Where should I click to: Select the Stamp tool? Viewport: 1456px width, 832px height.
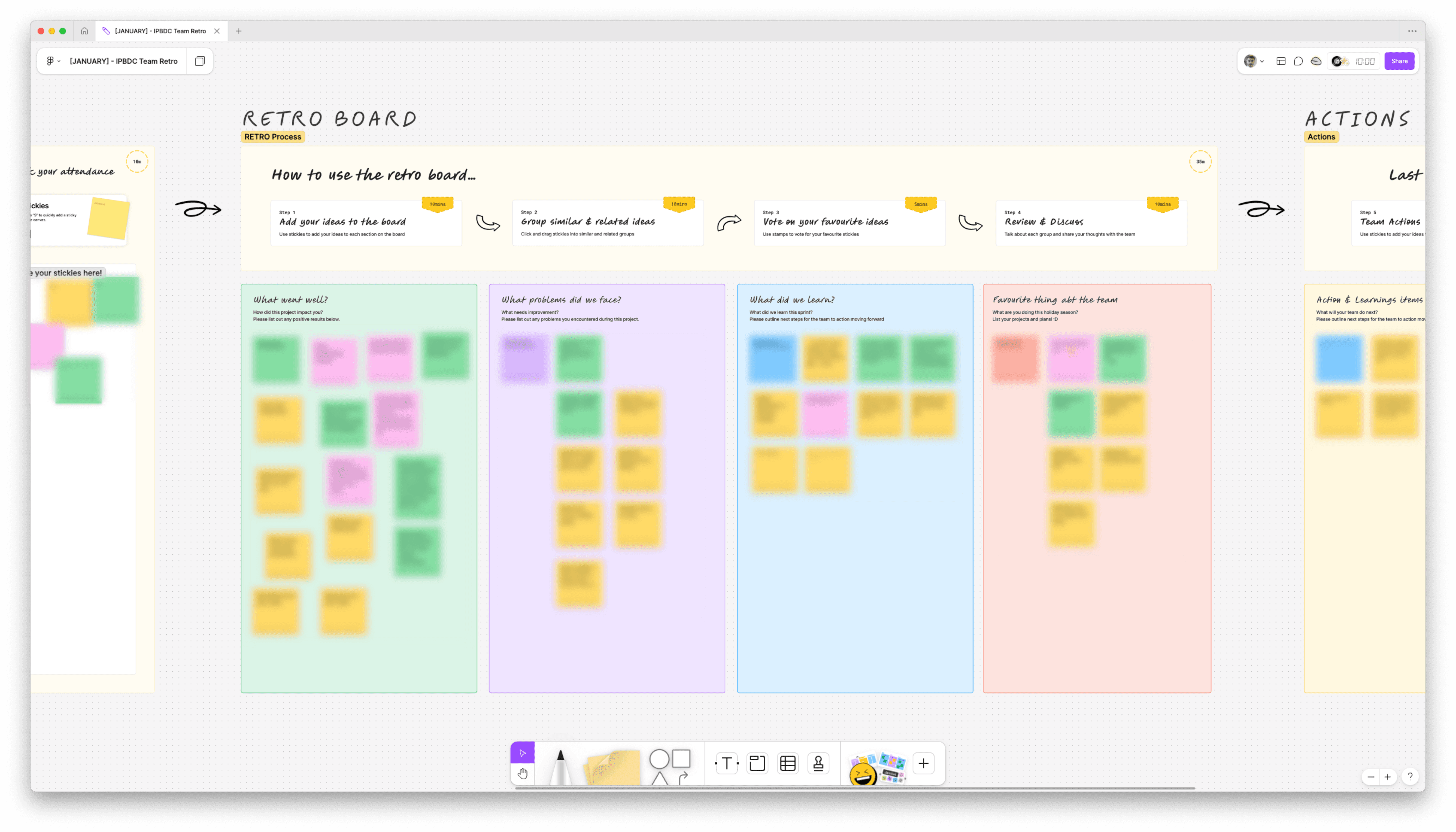[818, 763]
